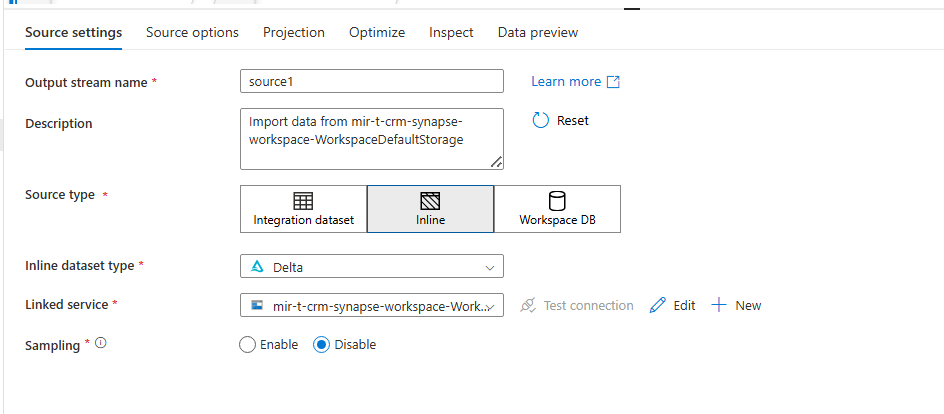Click inside the Description text area

pos(372,138)
